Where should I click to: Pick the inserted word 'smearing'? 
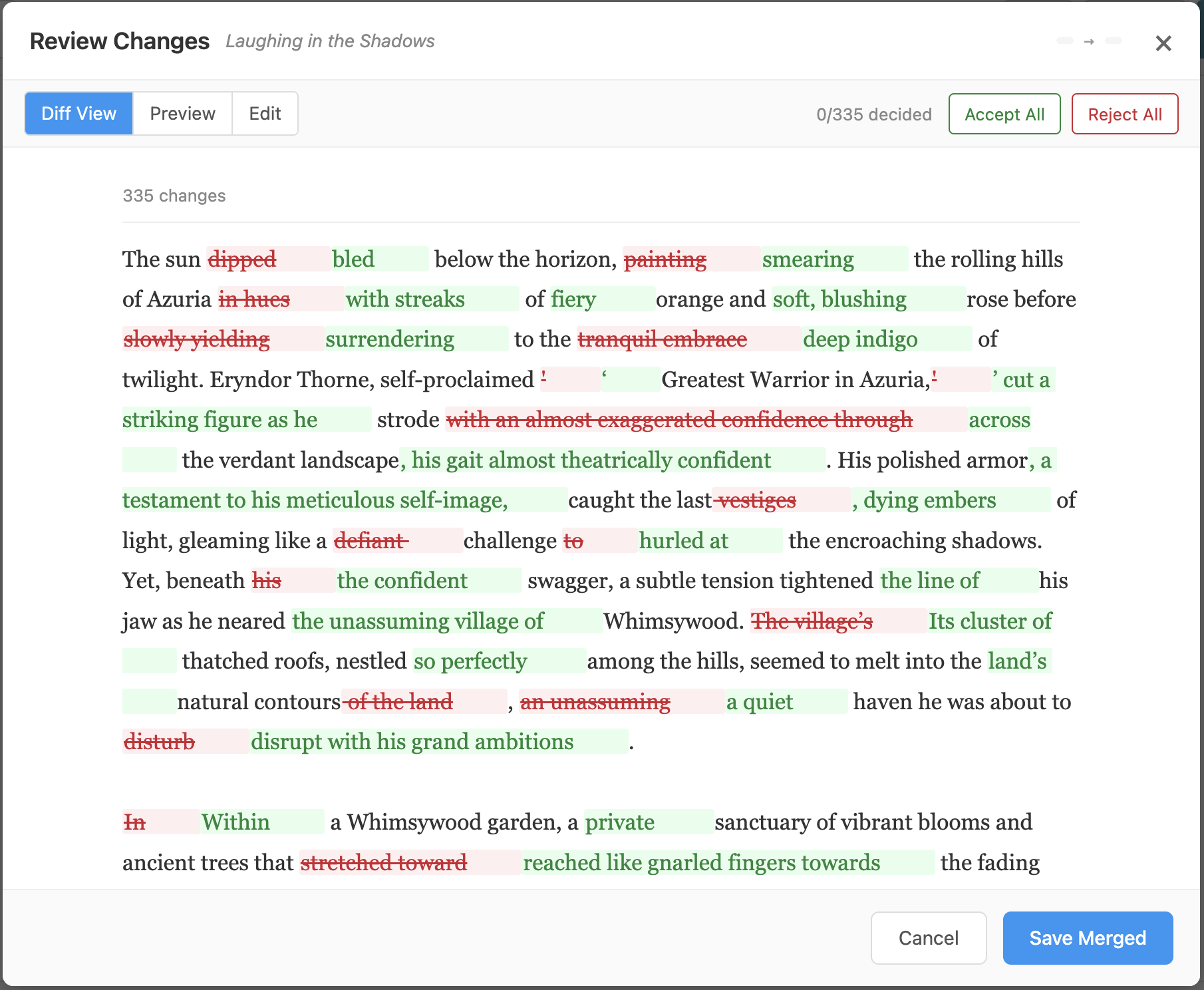point(808,259)
